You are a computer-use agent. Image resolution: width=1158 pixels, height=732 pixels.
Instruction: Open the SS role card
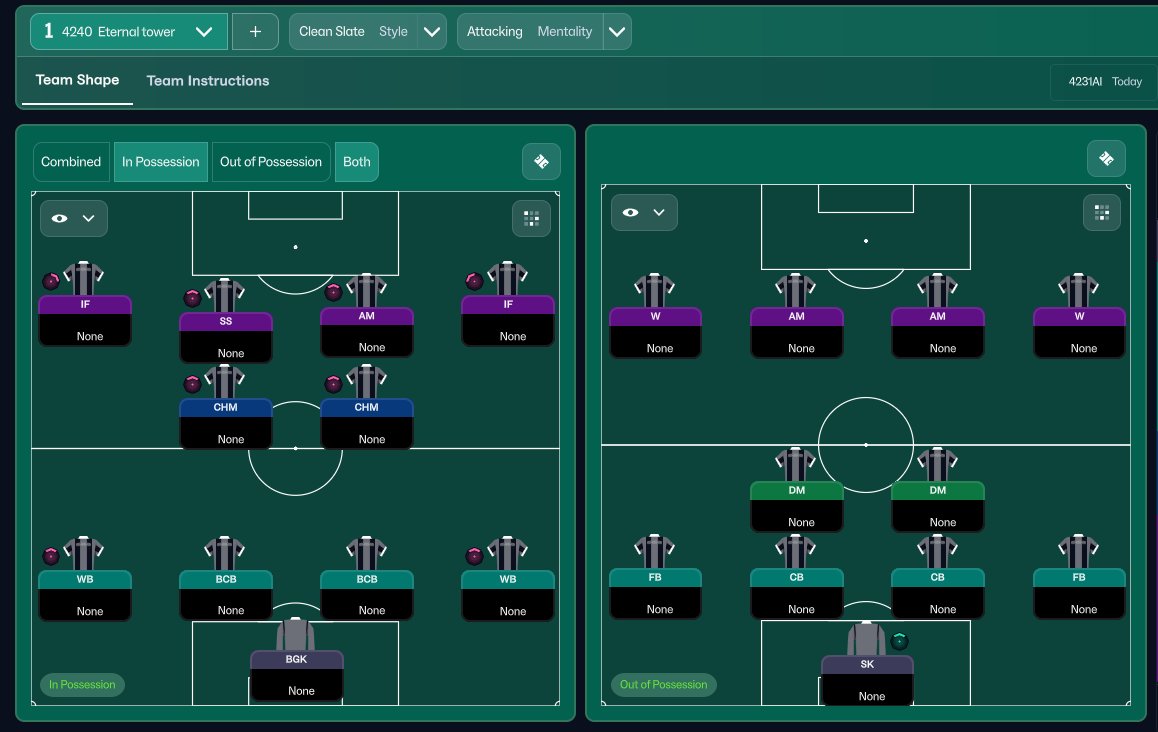click(x=225, y=338)
